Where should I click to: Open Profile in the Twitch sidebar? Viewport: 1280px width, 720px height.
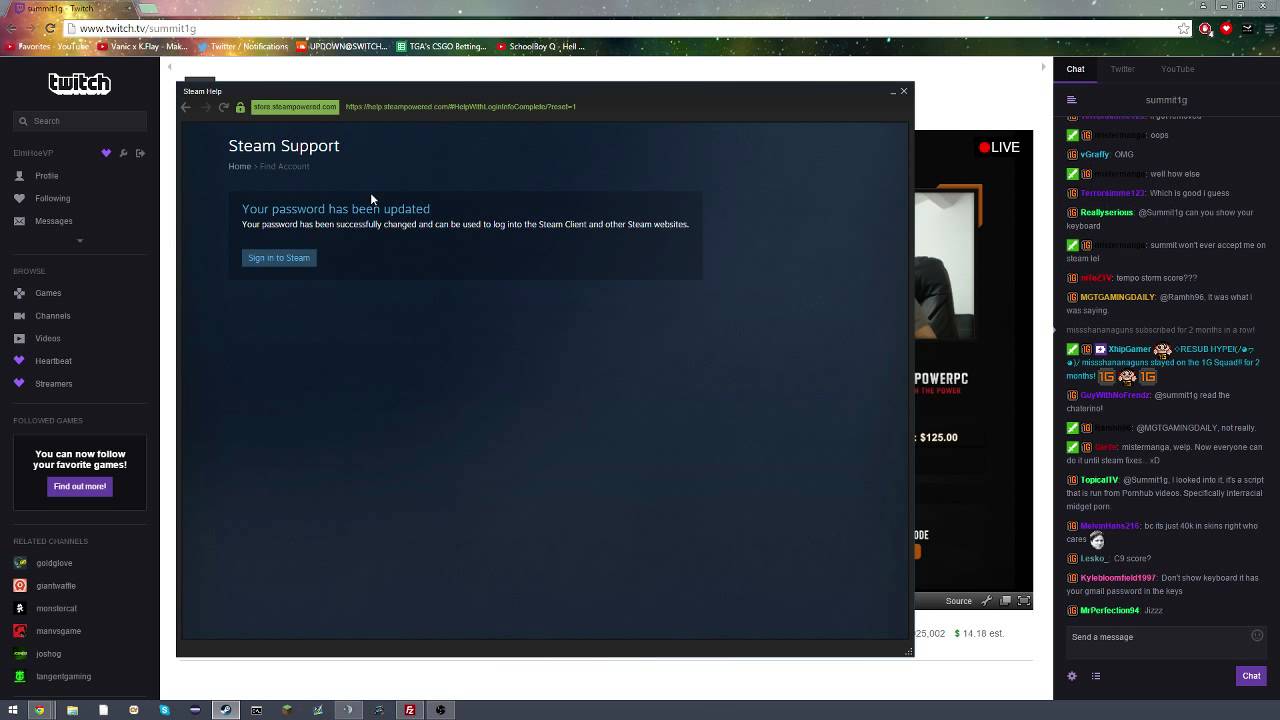click(x=47, y=176)
